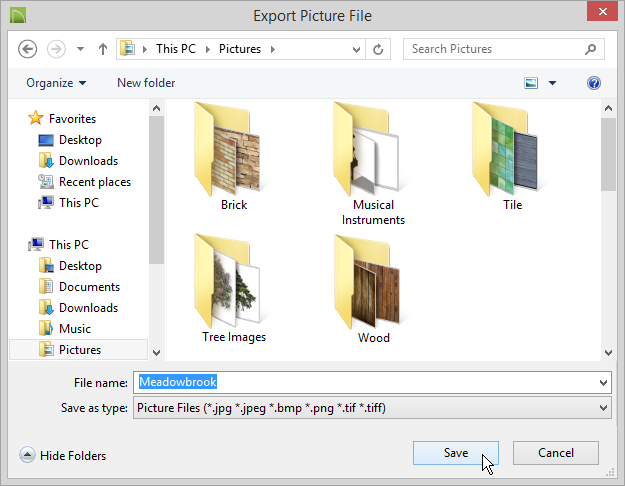Expand chevron after This PC in address bar
625x486 pixels.
click(208, 49)
